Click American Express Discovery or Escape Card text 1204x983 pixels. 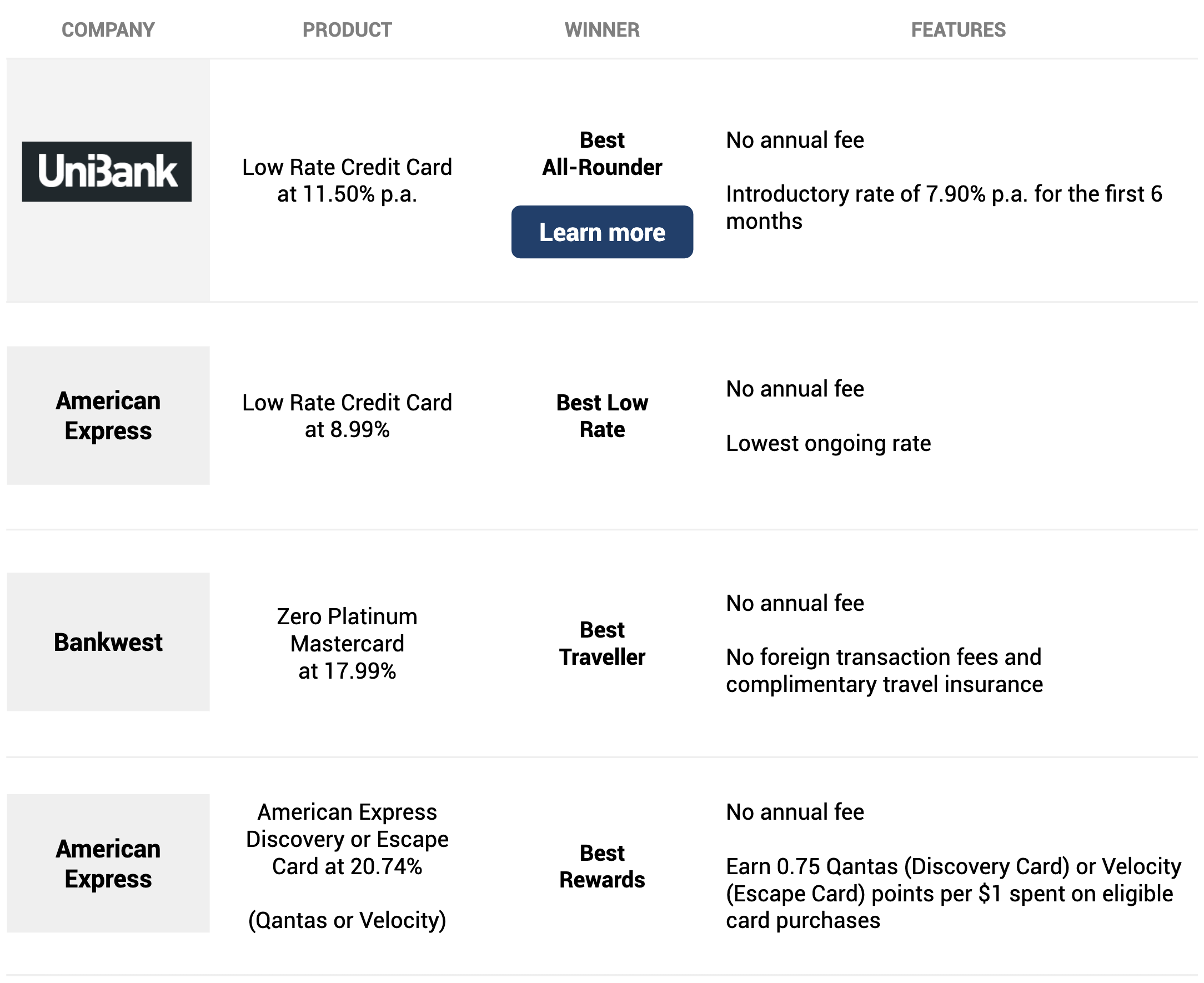pyautogui.click(x=347, y=839)
